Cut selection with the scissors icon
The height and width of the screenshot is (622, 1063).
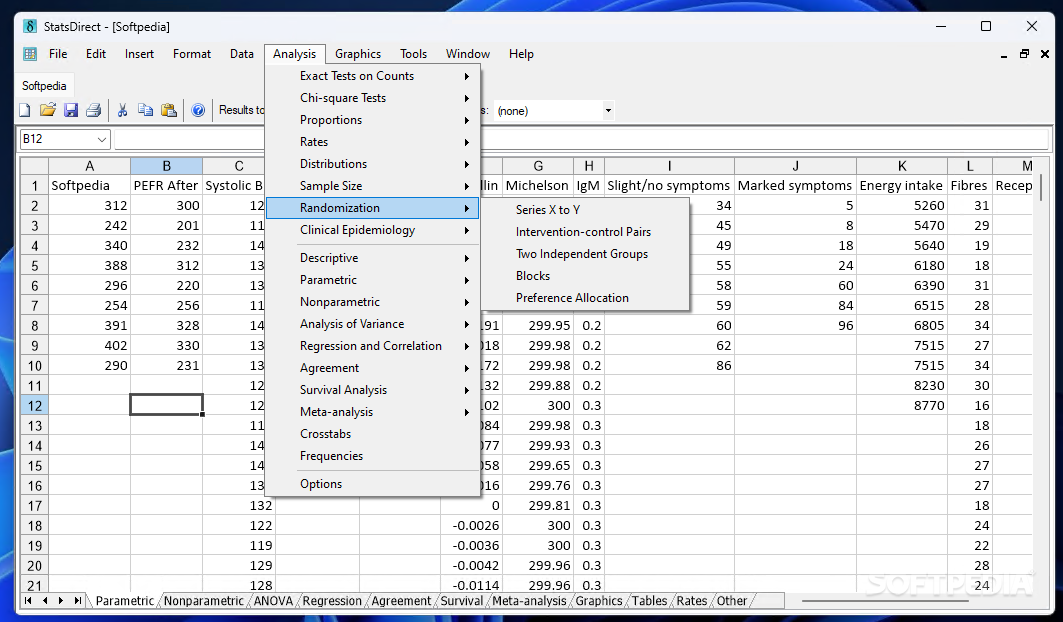(x=123, y=110)
